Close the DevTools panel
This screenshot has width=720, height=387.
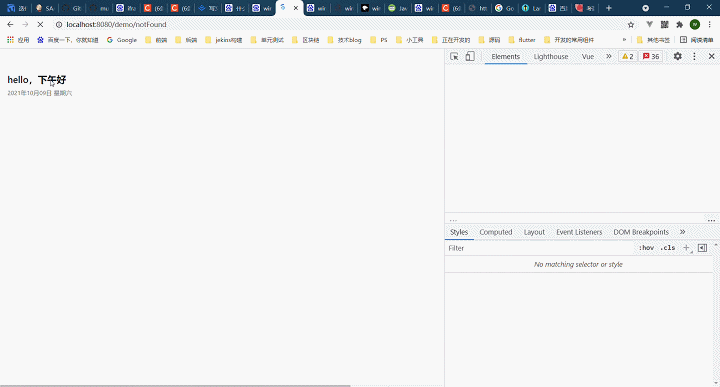[x=711, y=56]
